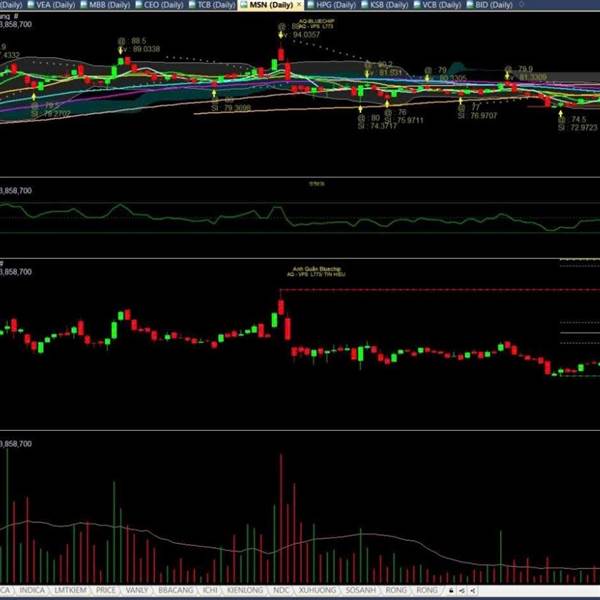Screen dimensions: 600x600
Task: Click the 74.3717 signal label
Action: tap(383, 126)
